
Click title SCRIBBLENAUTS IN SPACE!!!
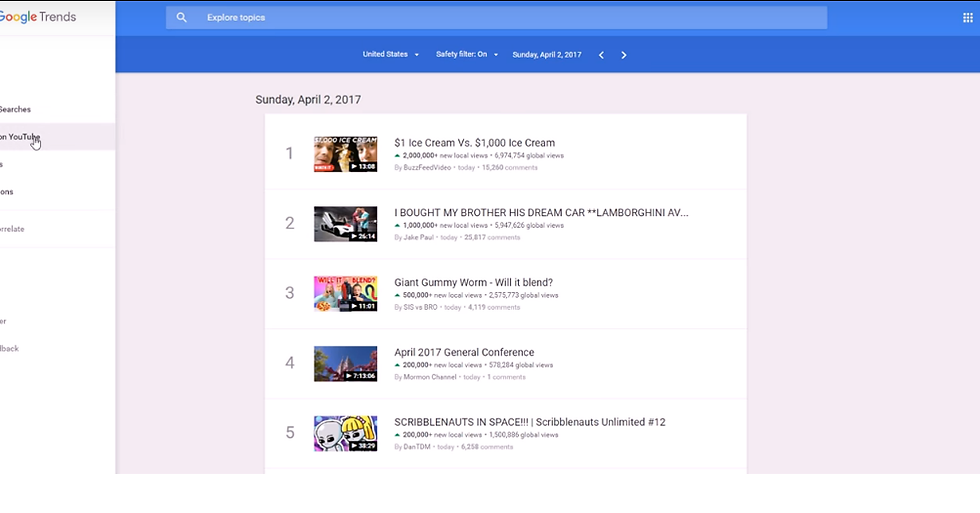pyautogui.click(x=529, y=422)
